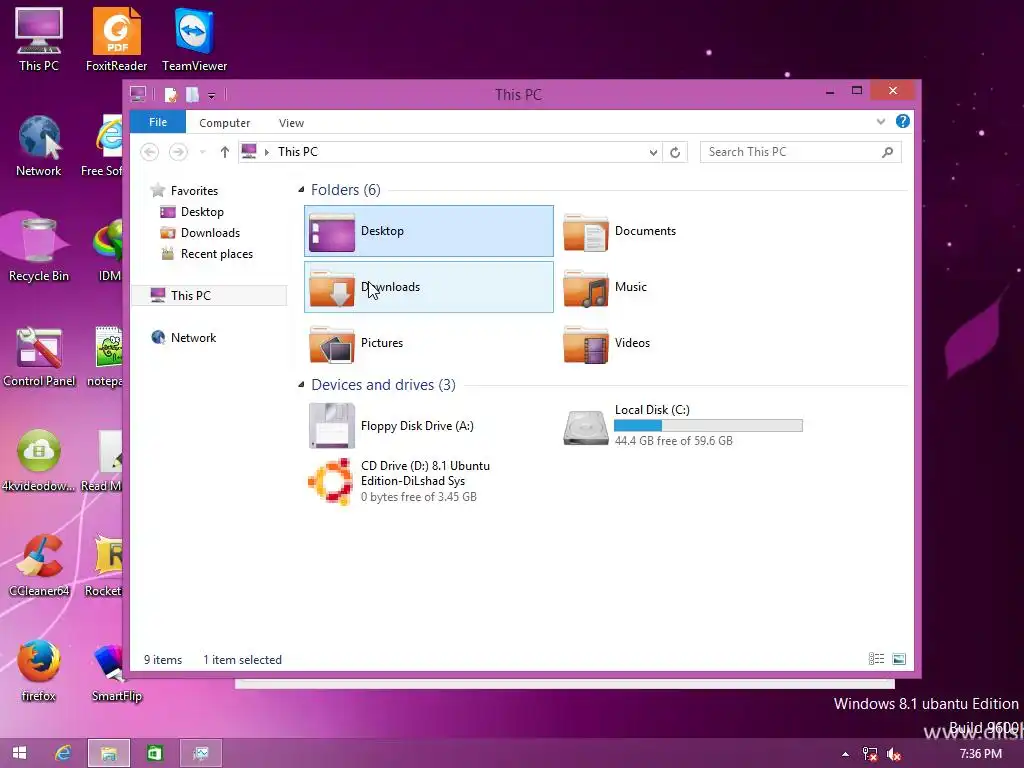Click the network status tray icon

869,754
